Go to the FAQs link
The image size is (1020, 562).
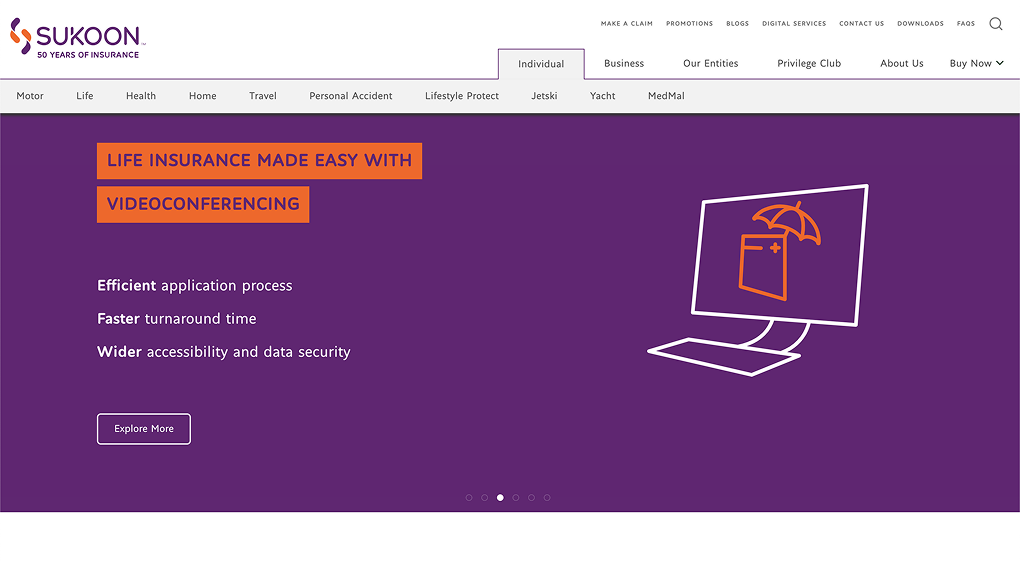coord(966,23)
